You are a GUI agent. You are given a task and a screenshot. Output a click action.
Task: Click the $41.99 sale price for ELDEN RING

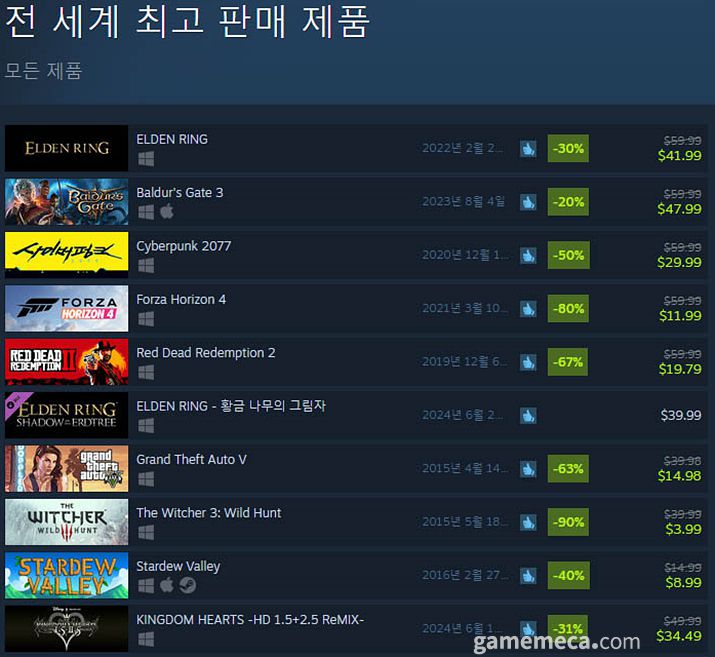click(679, 155)
